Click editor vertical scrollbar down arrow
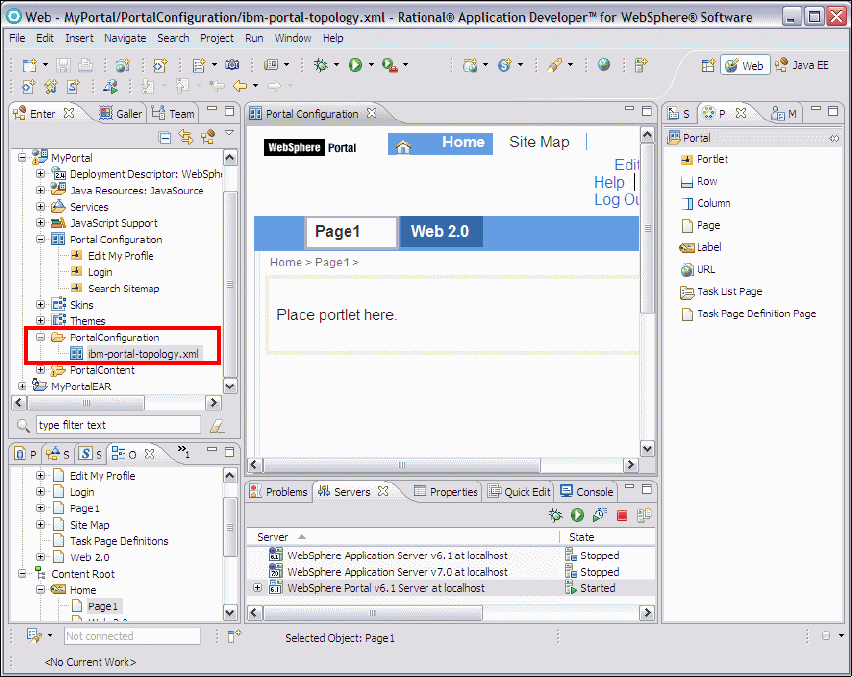The width and height of the screenshot is (852, 677). tap(647, 449)
